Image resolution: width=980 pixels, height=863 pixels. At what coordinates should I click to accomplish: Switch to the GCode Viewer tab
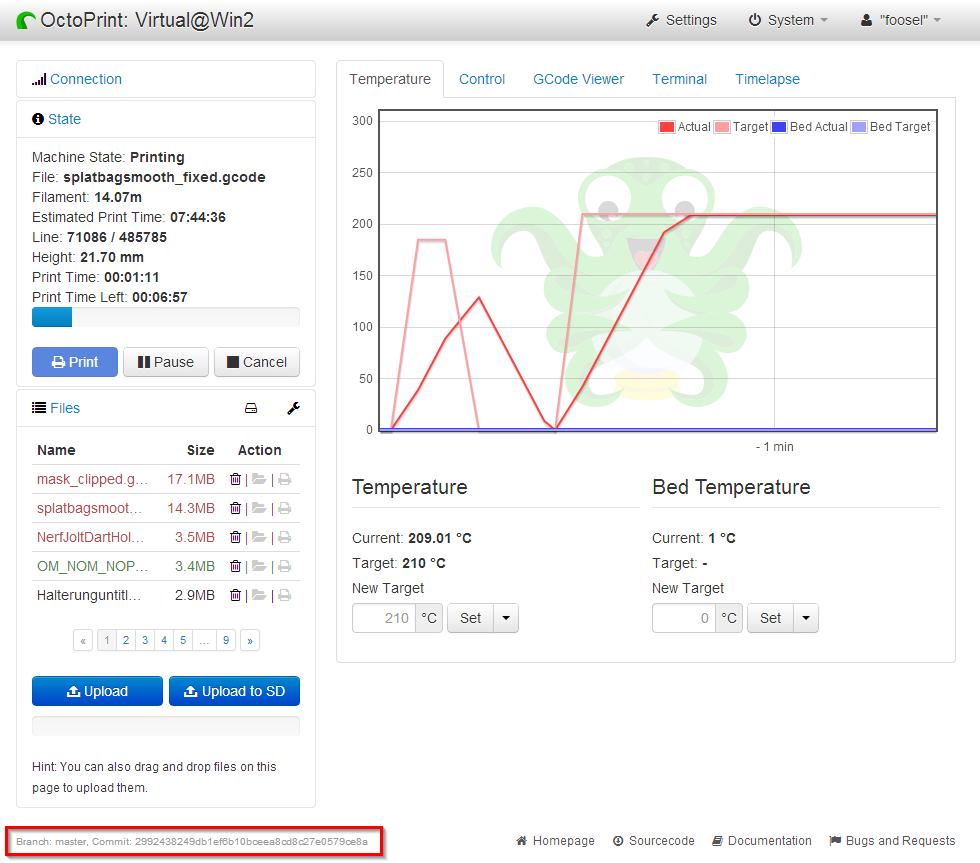(x=578, y=79)
